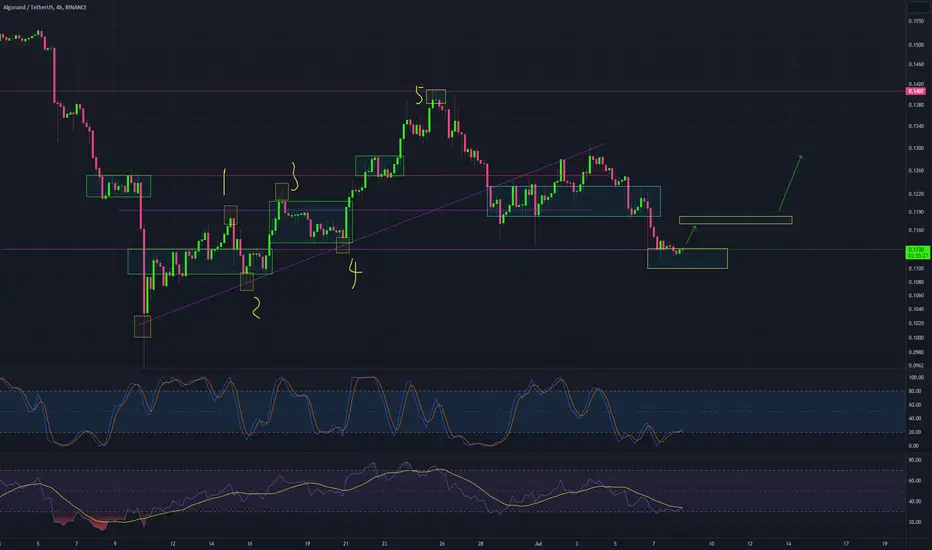
Task: Click the 0.1500 price axis value
Action: (916, 45)
